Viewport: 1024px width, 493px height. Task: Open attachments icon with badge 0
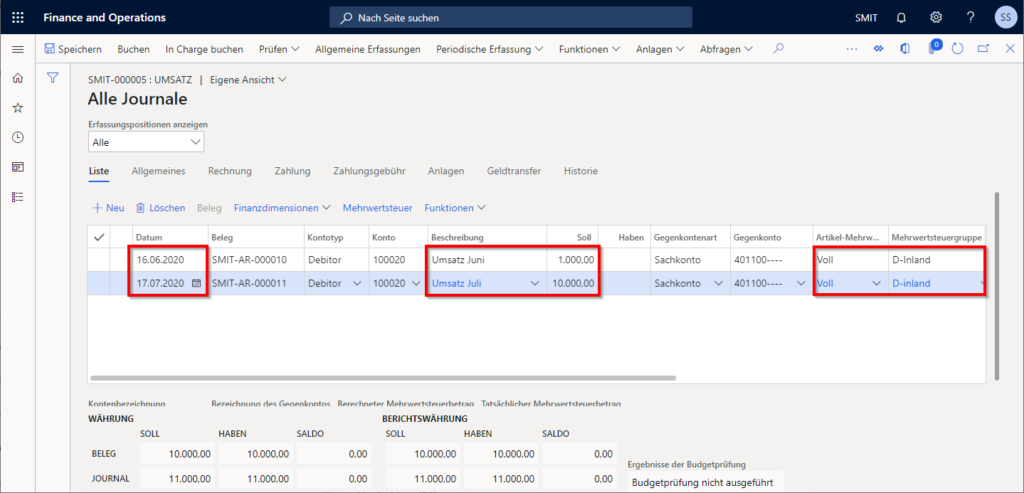click(x=933, y=48)
